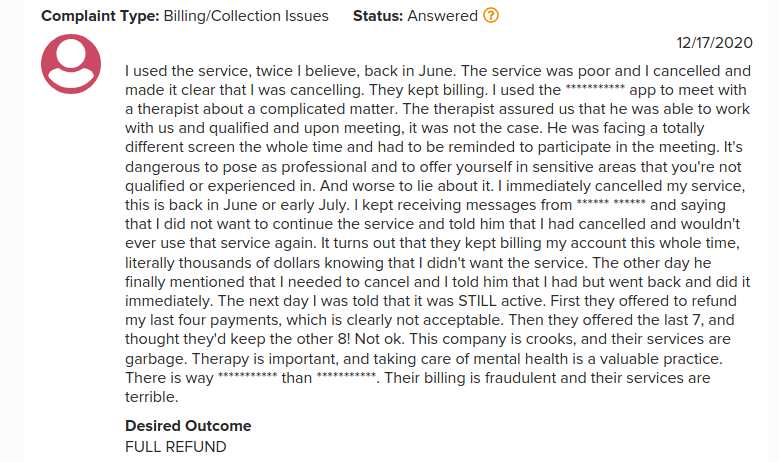The image size is (779, 462).
Task: Click the question mark help icon beside Answered
Action: [x=490, y=17]
